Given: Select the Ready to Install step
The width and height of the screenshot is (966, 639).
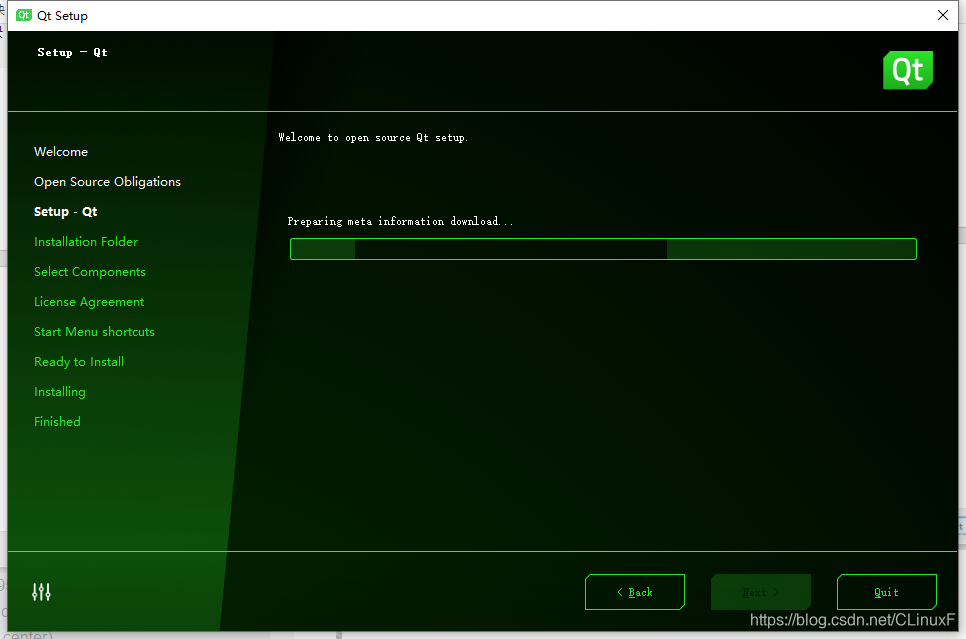Looking at the screenshot, I should pyautogui.click(x=79, y=362).
